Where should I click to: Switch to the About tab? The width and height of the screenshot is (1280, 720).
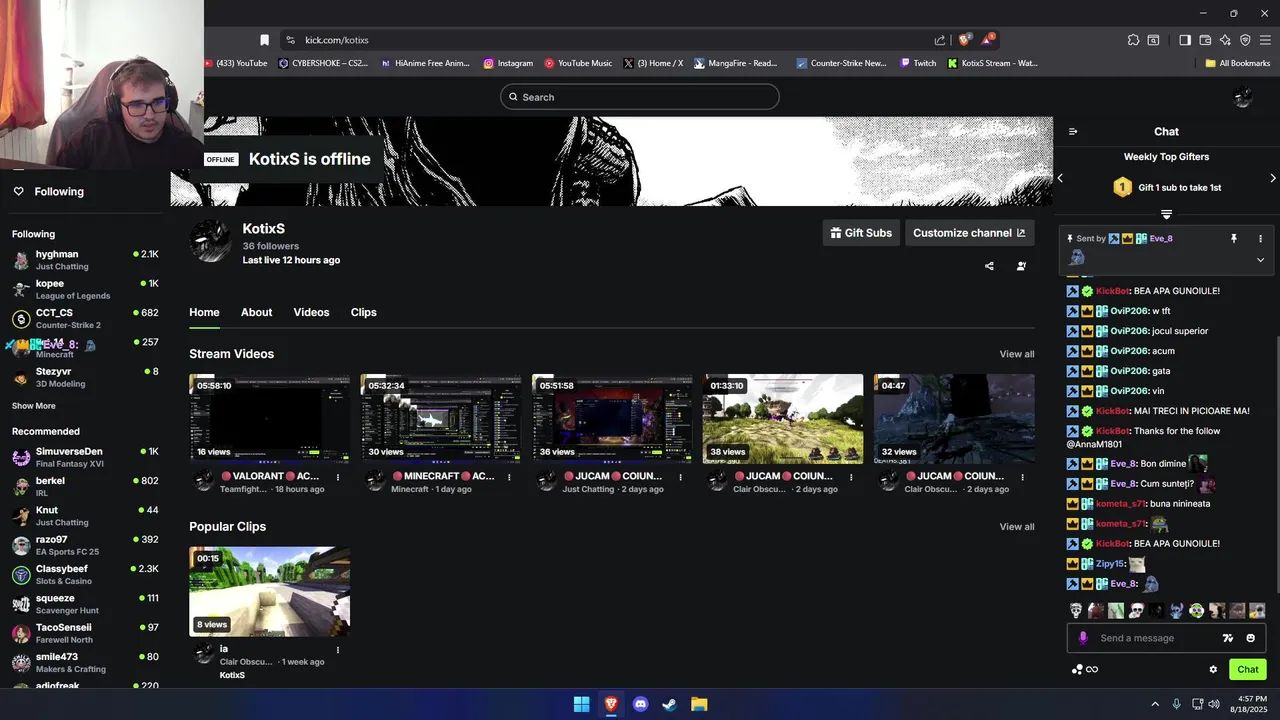(256, 312)
